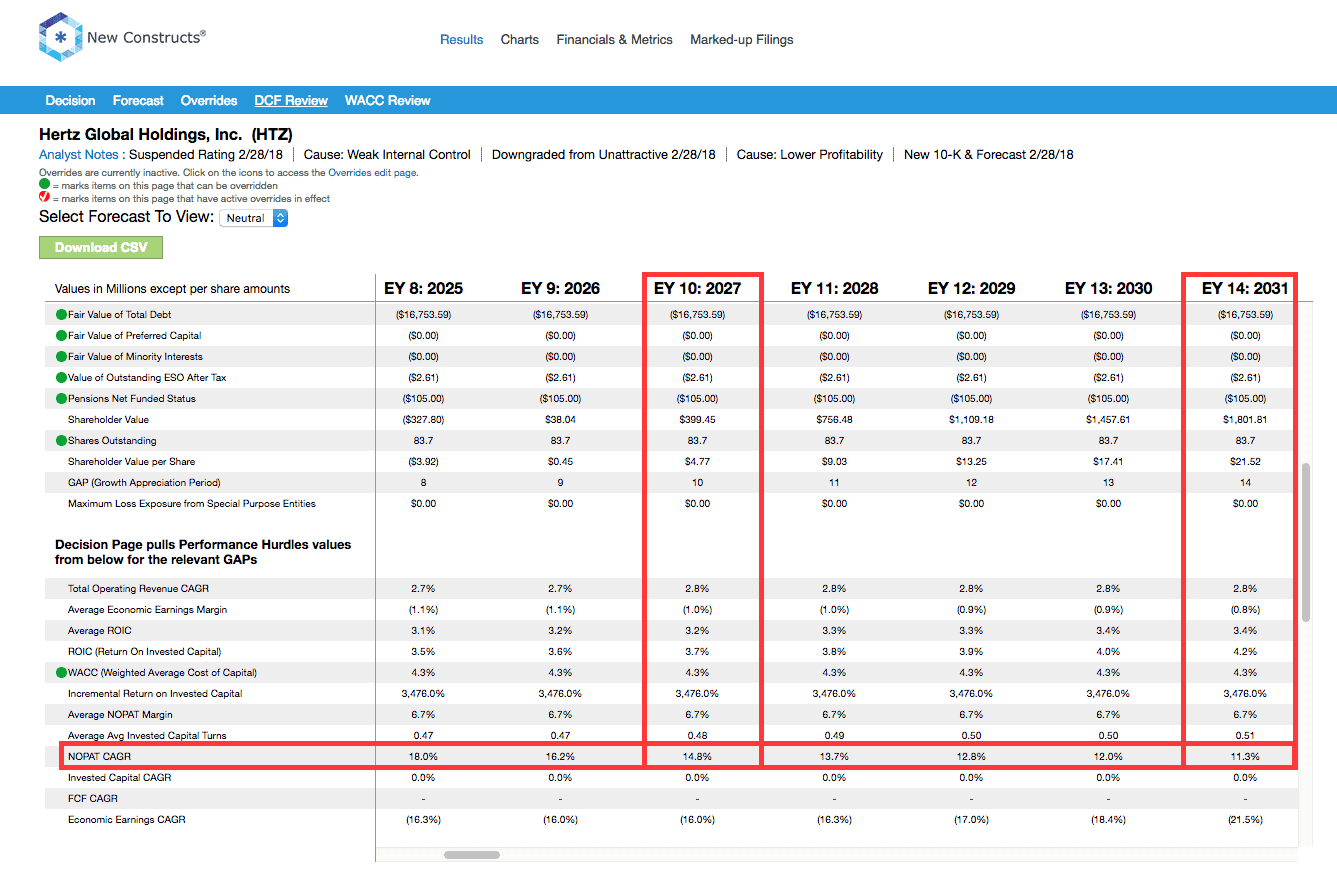Image resolution: width=1337 pixels, height=881 pixels.
Task: Click the GAP (Growth Appreciation Period) label
Action: (x=144, y=483)
